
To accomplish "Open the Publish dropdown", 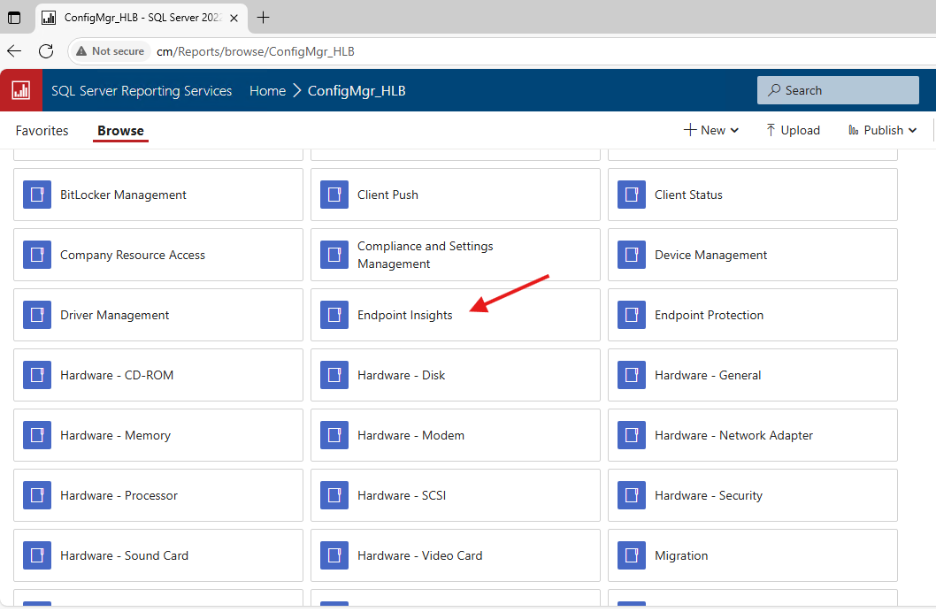I will pos(881,129).
